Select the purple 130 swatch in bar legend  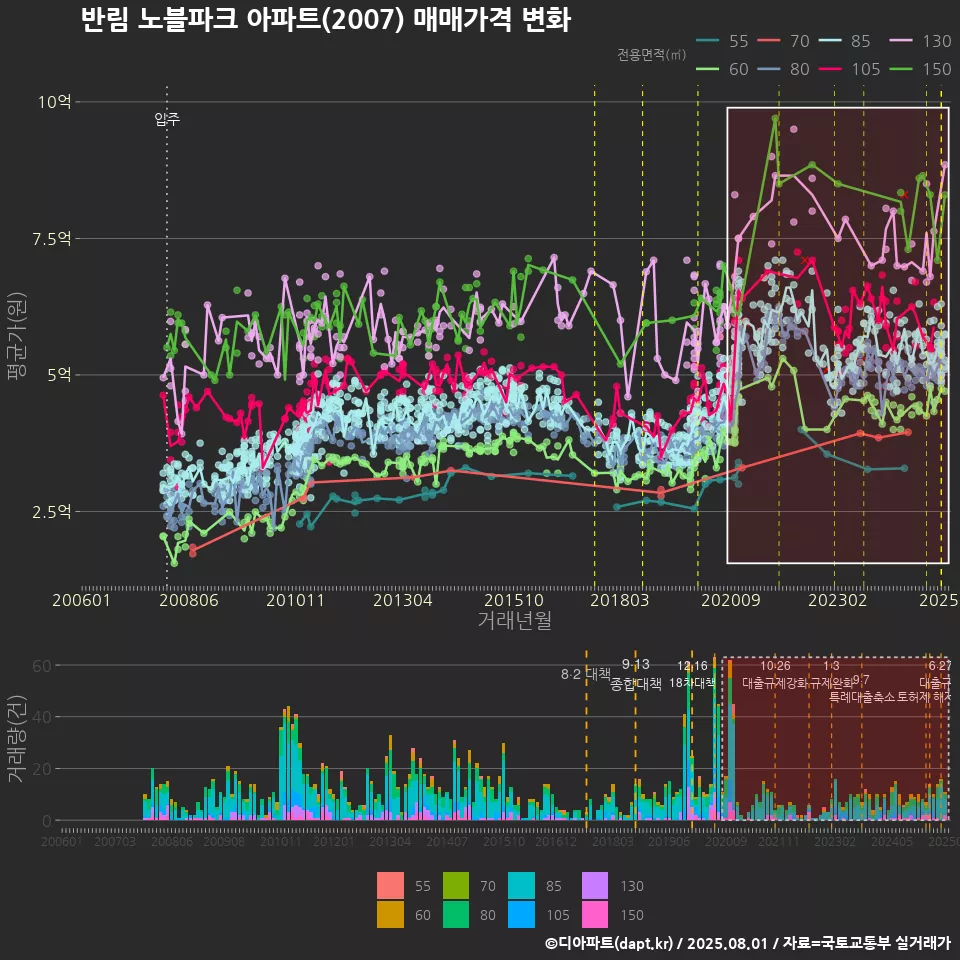click(x=594, y=885)
